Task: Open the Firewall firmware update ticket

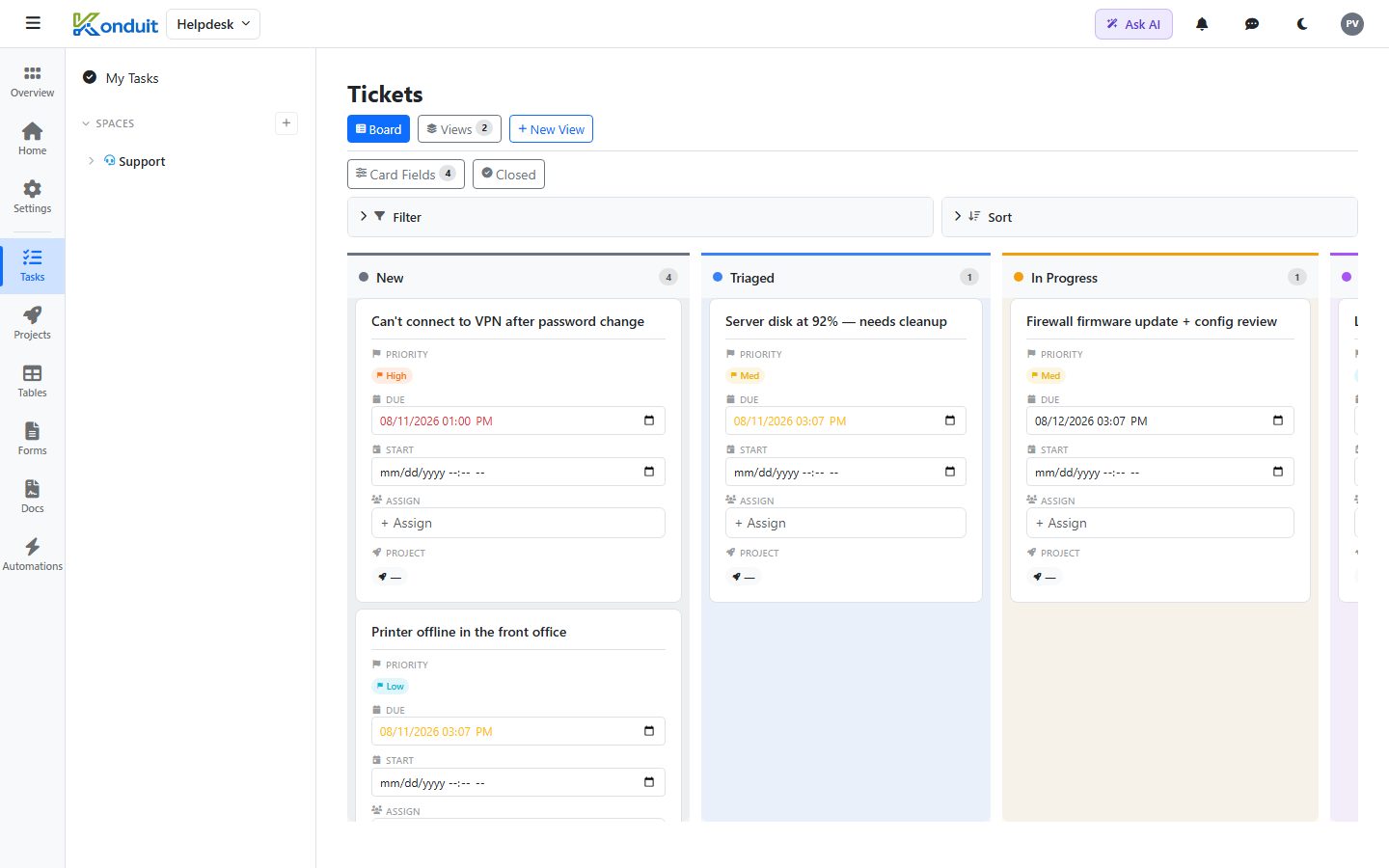Action: tap(1152, 321)
